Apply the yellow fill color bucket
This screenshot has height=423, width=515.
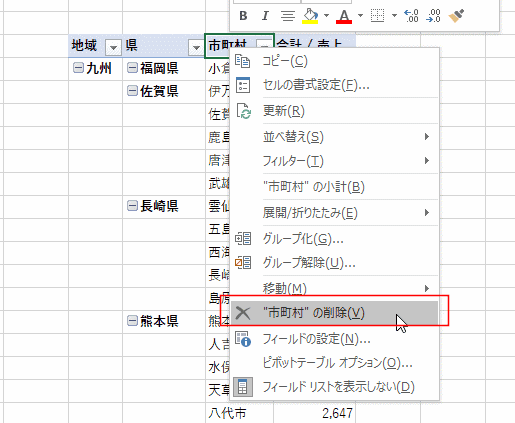coord(310,16)
